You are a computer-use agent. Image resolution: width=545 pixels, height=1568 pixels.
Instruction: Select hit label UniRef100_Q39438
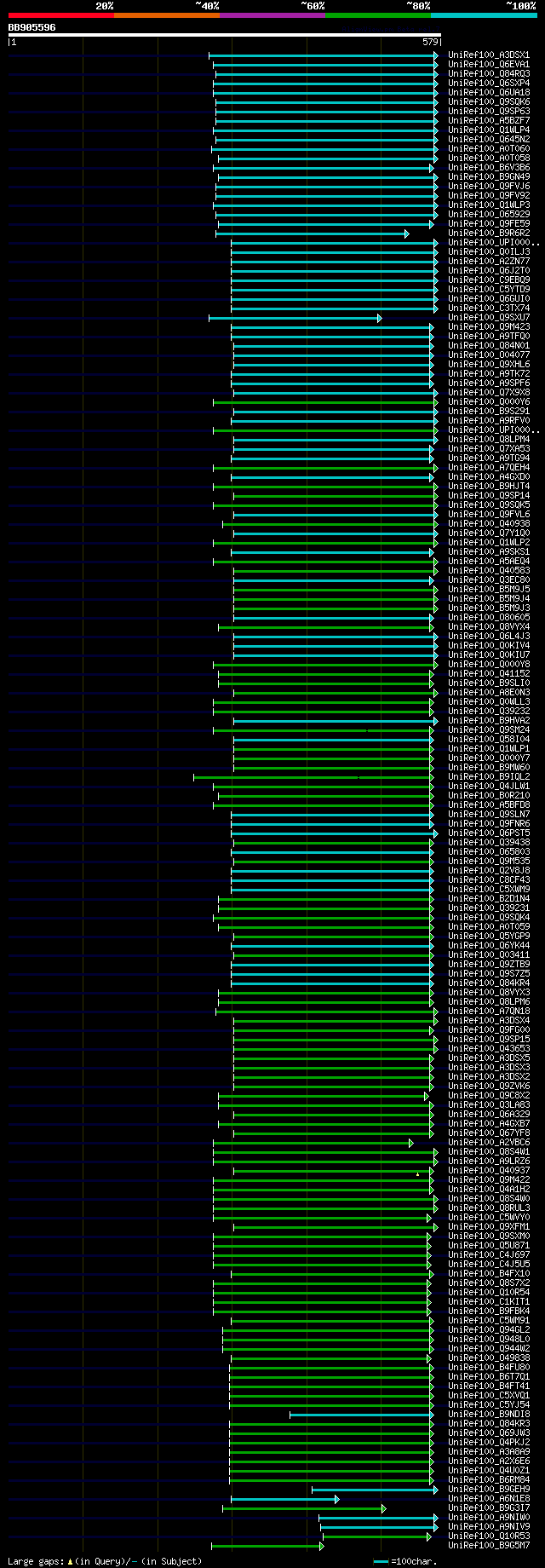coord(489,842)
